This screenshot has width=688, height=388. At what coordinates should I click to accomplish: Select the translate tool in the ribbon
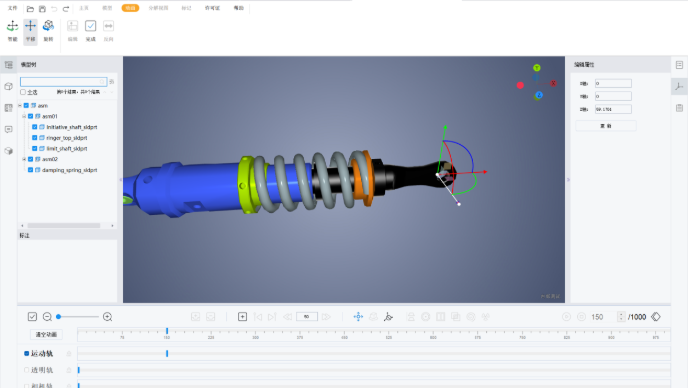(30, 26)
